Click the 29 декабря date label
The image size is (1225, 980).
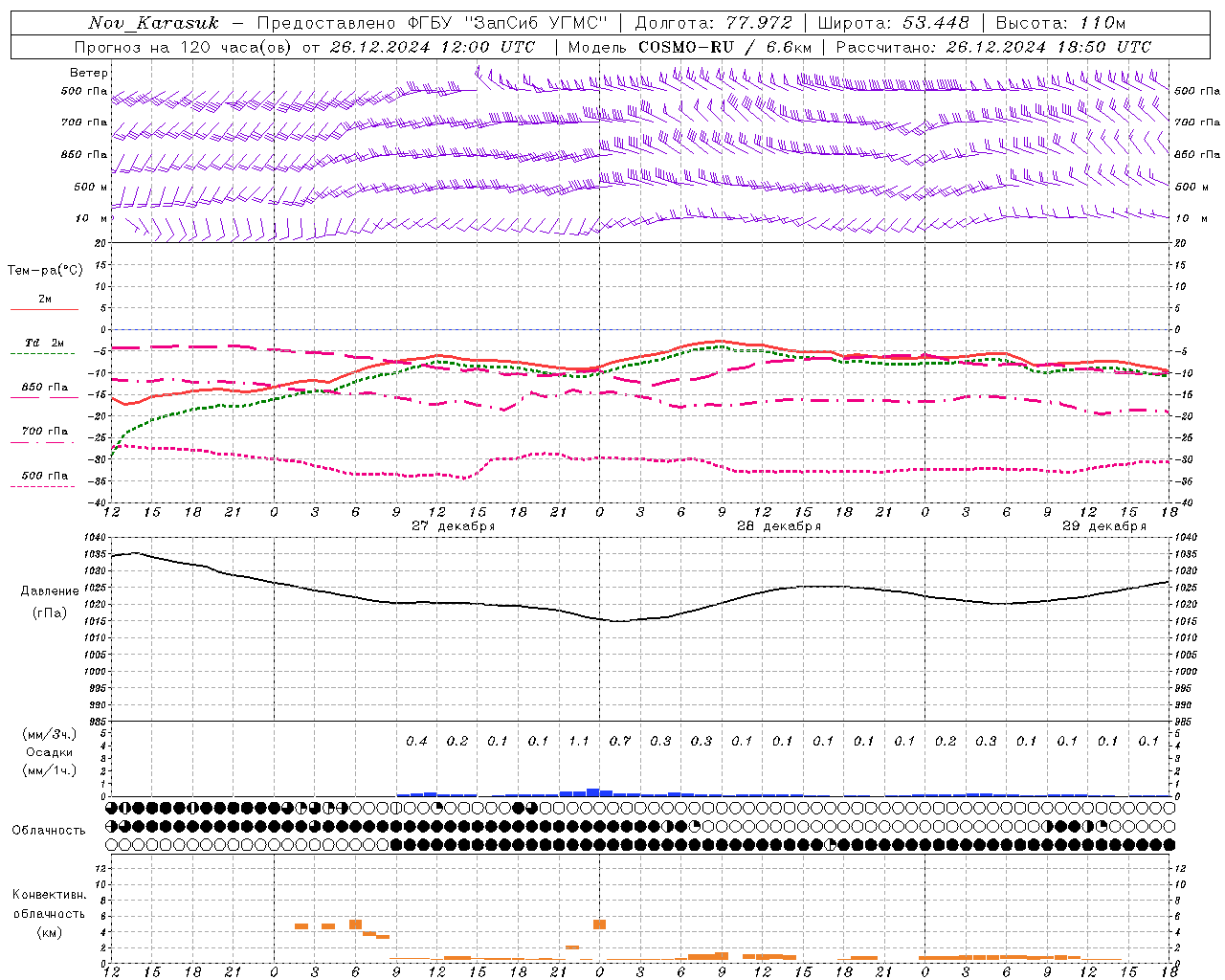click(x=1103, y=526)
